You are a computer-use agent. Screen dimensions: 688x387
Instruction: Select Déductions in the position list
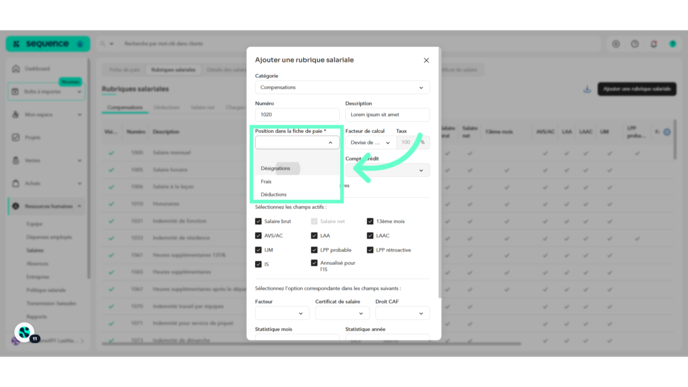pos(273,194)
